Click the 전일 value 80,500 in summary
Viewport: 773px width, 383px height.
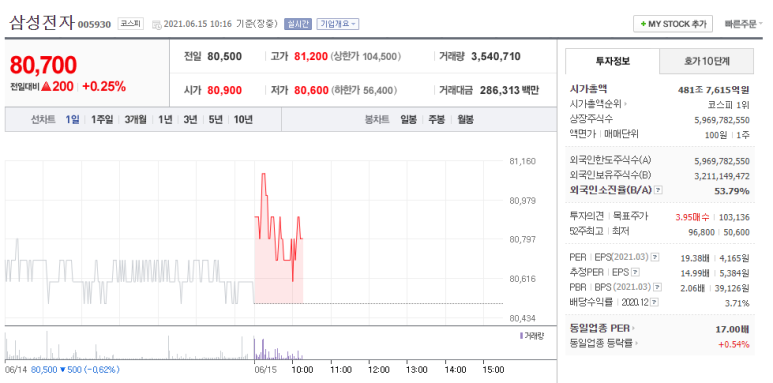pos(224,57)
